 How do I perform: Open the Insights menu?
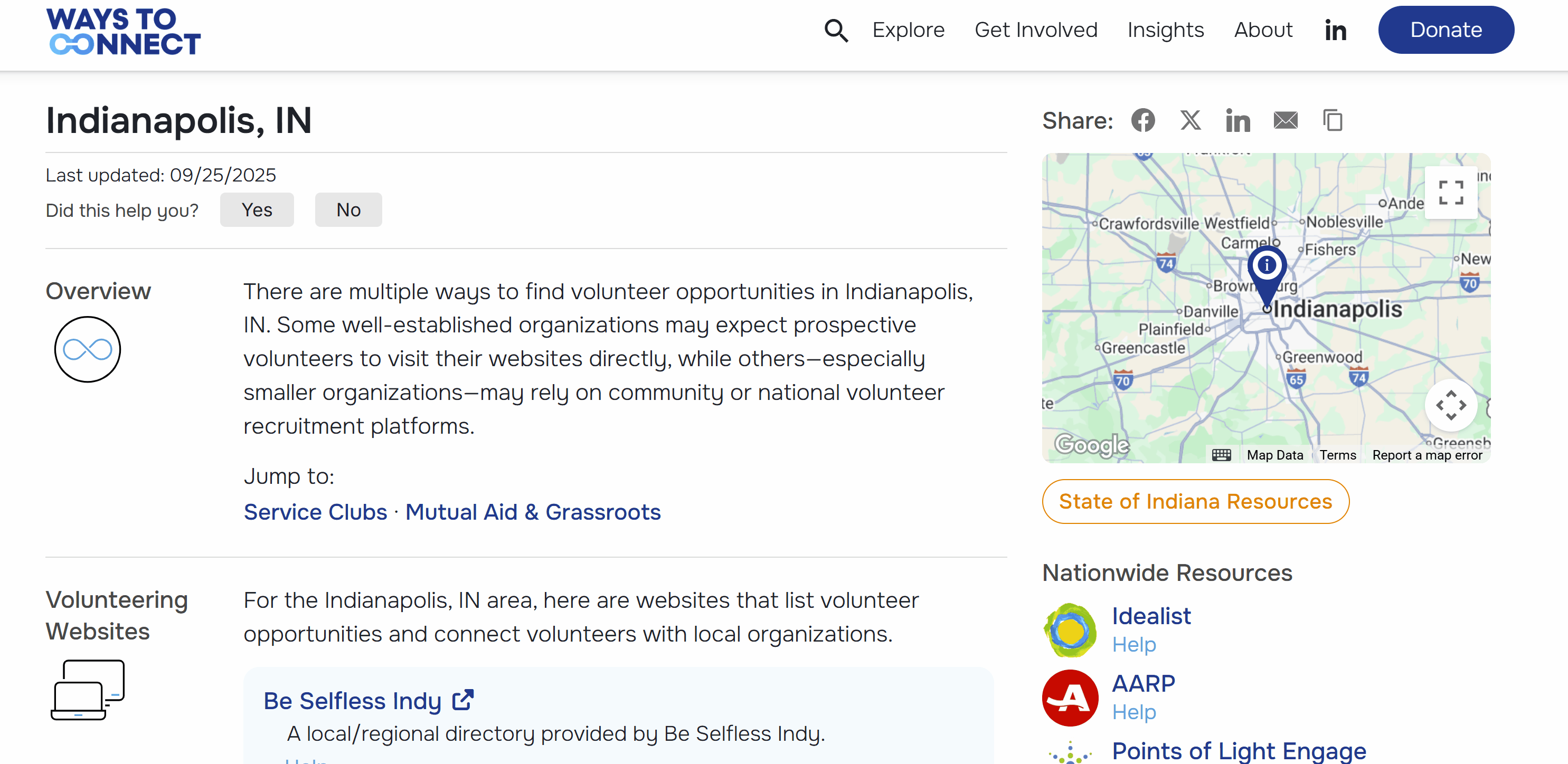1165,31
